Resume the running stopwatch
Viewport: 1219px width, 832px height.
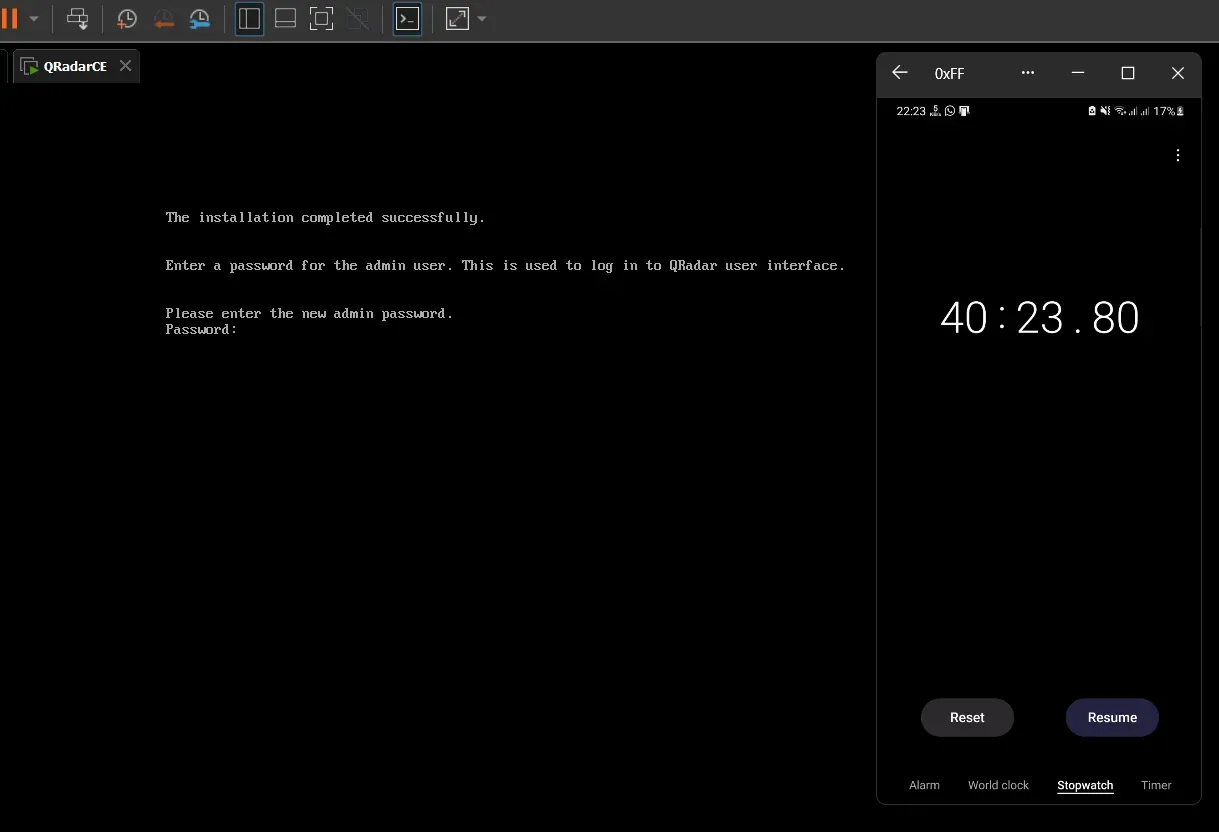(1111, 717)
